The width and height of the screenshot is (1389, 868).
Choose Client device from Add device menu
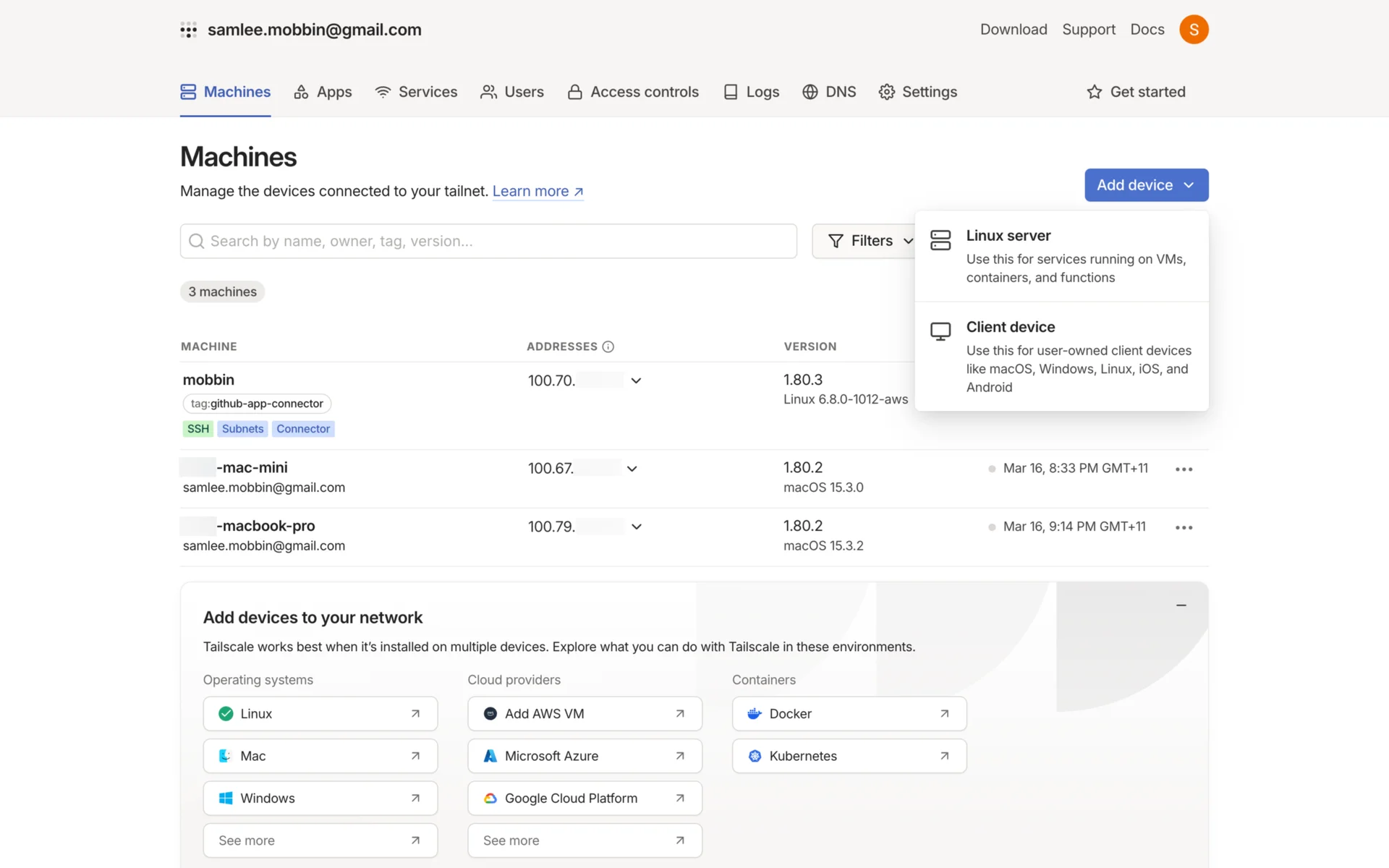point(1061,356)
